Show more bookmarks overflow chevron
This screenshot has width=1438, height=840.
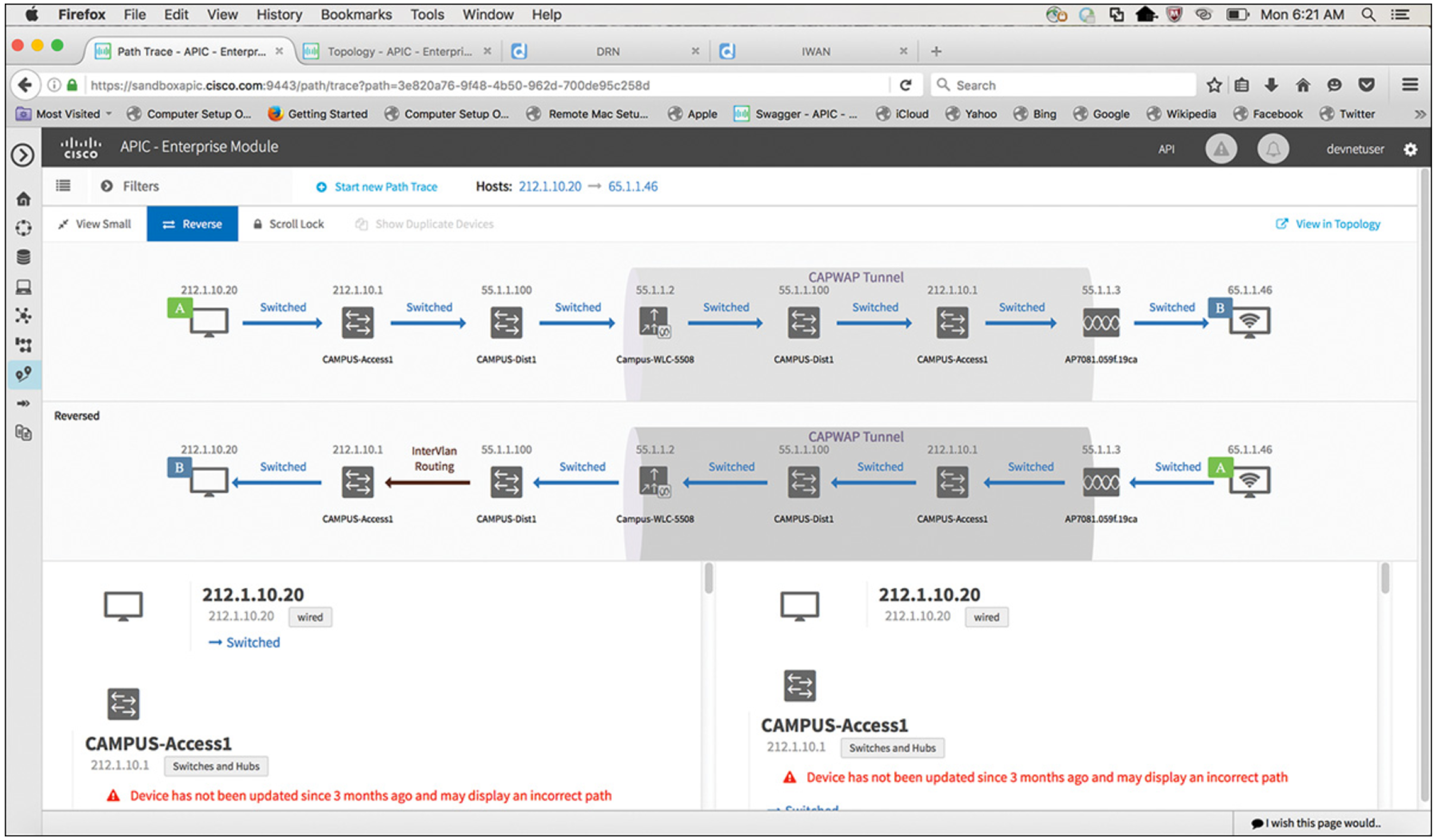click(x=1420, y=114)
